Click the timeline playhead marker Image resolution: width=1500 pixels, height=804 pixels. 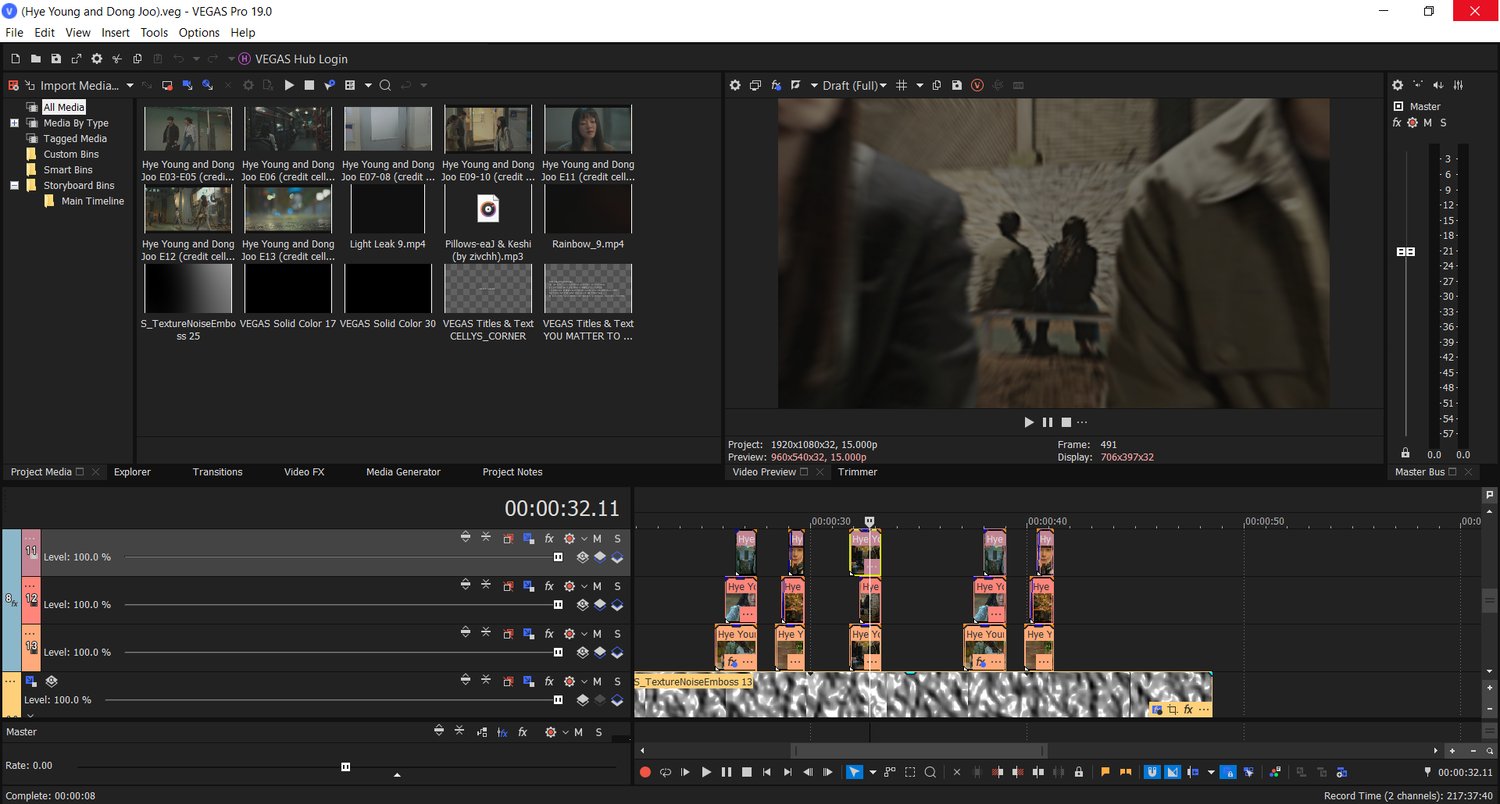pyautogui.click(x=869, y=521)
